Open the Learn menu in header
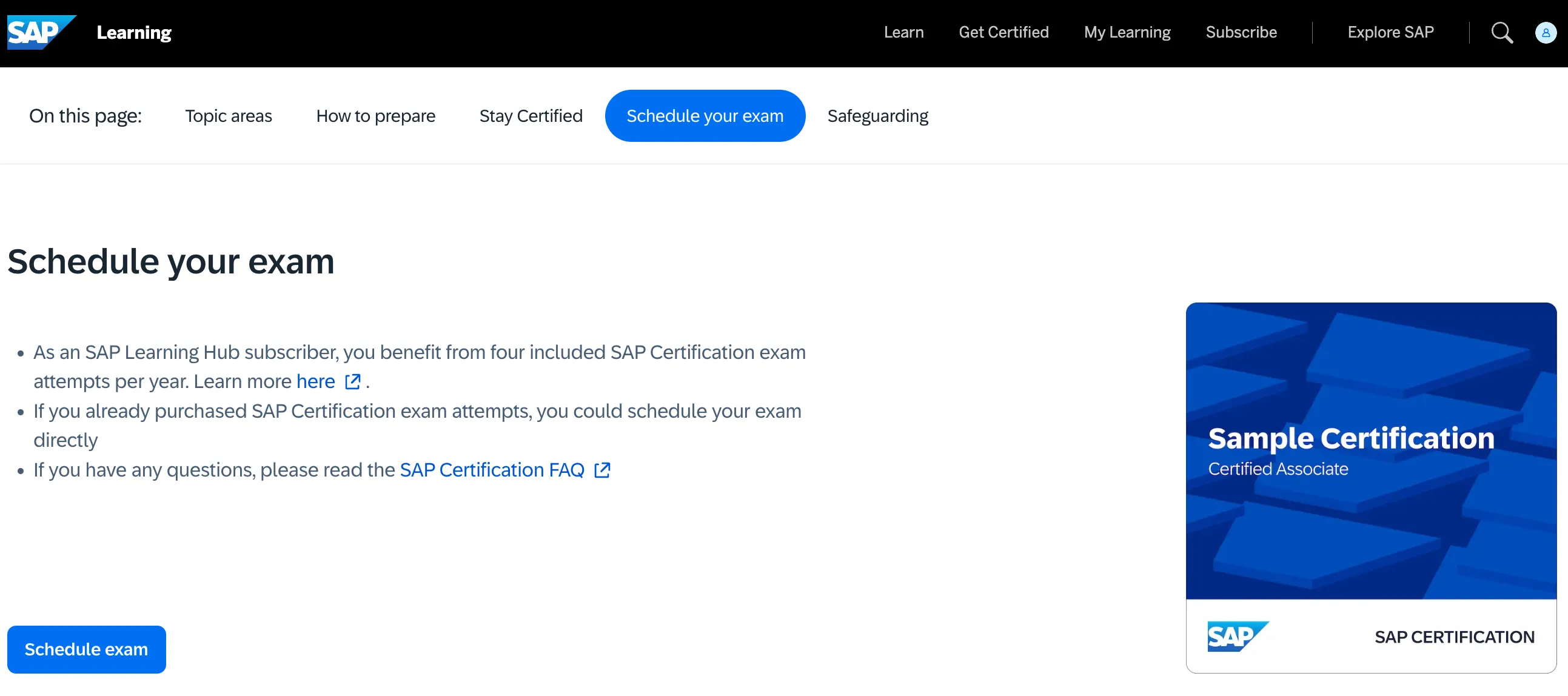The image size is (1568, 696). click(903, 32)
